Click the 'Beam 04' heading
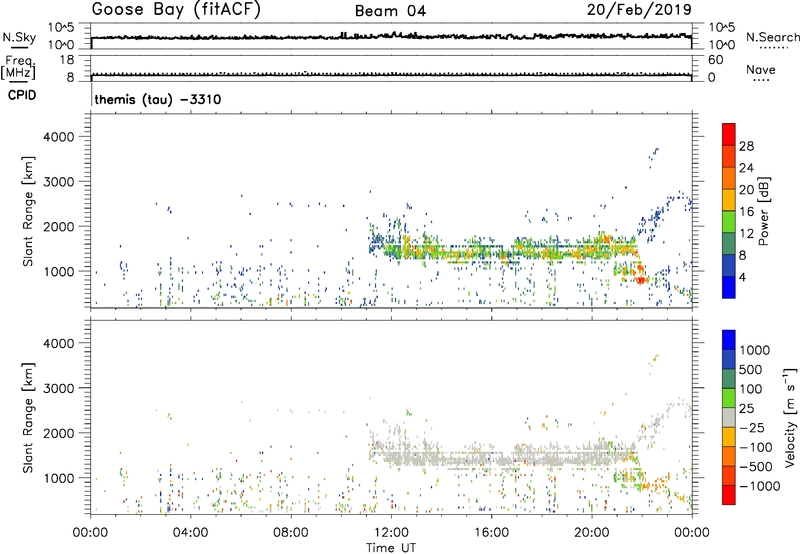 pyautogui.click(x=390, y=11)
